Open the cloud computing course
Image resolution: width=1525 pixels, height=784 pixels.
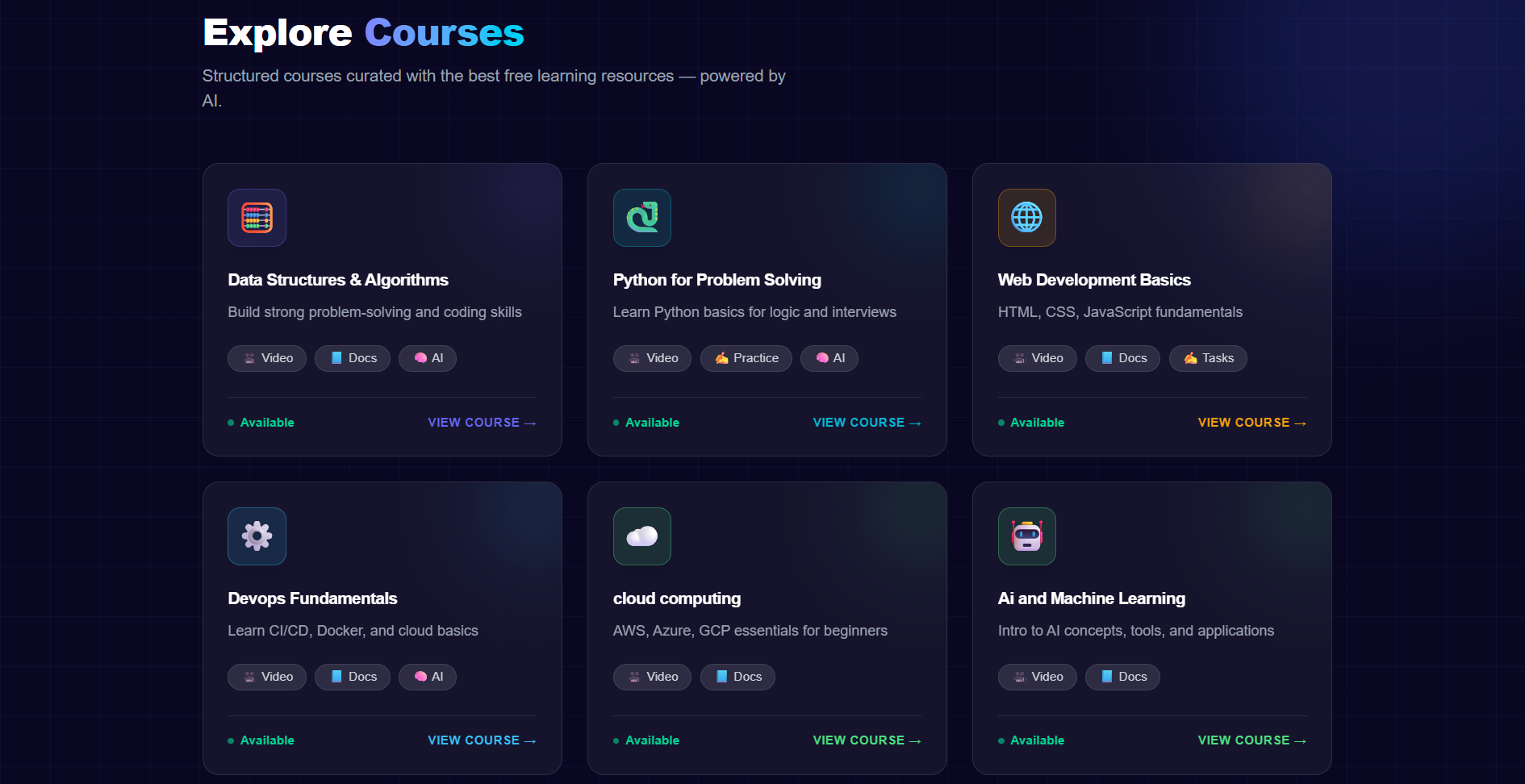pos(866,740)
